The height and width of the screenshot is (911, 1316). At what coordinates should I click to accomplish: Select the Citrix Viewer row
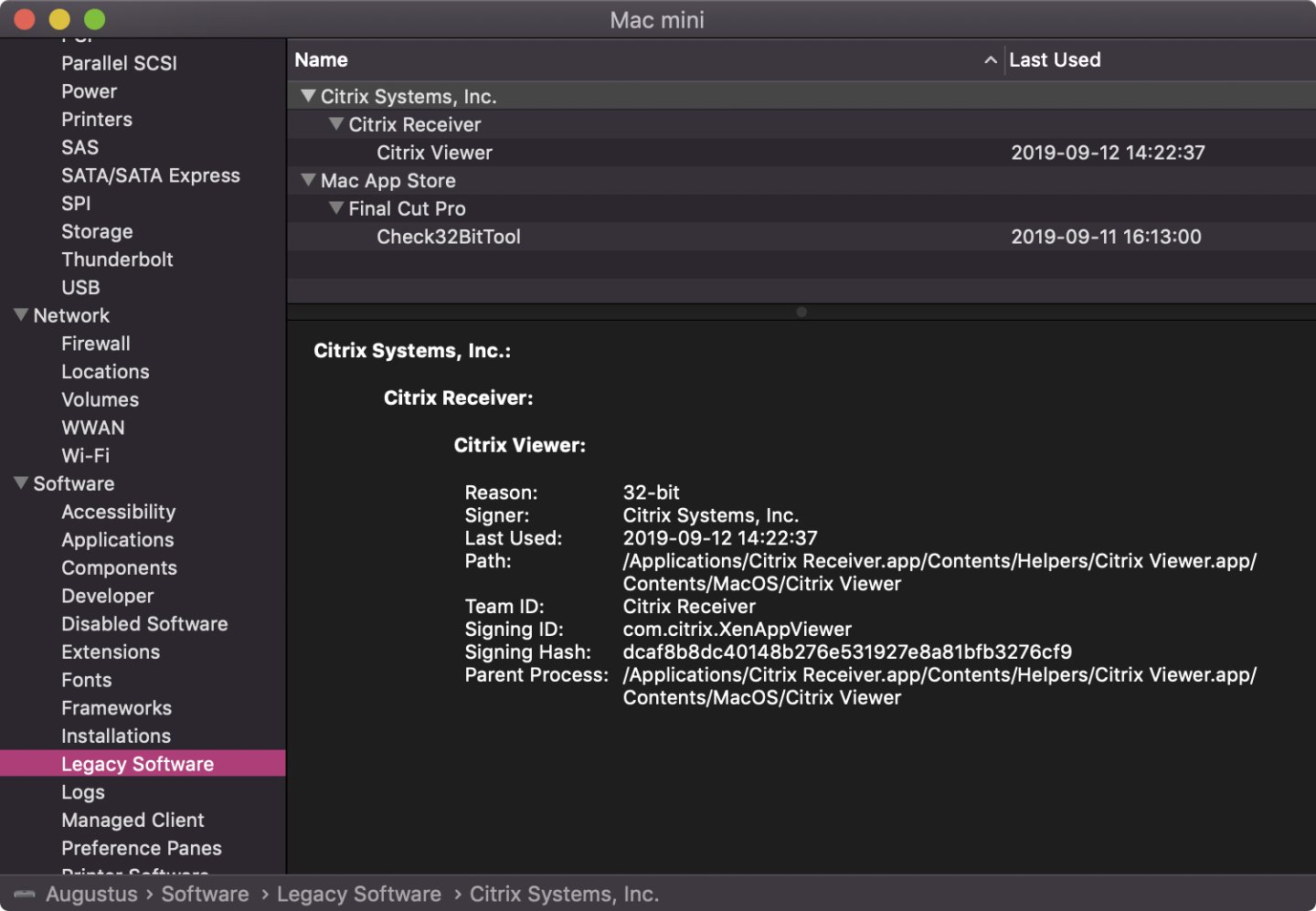tap(434, 153)
